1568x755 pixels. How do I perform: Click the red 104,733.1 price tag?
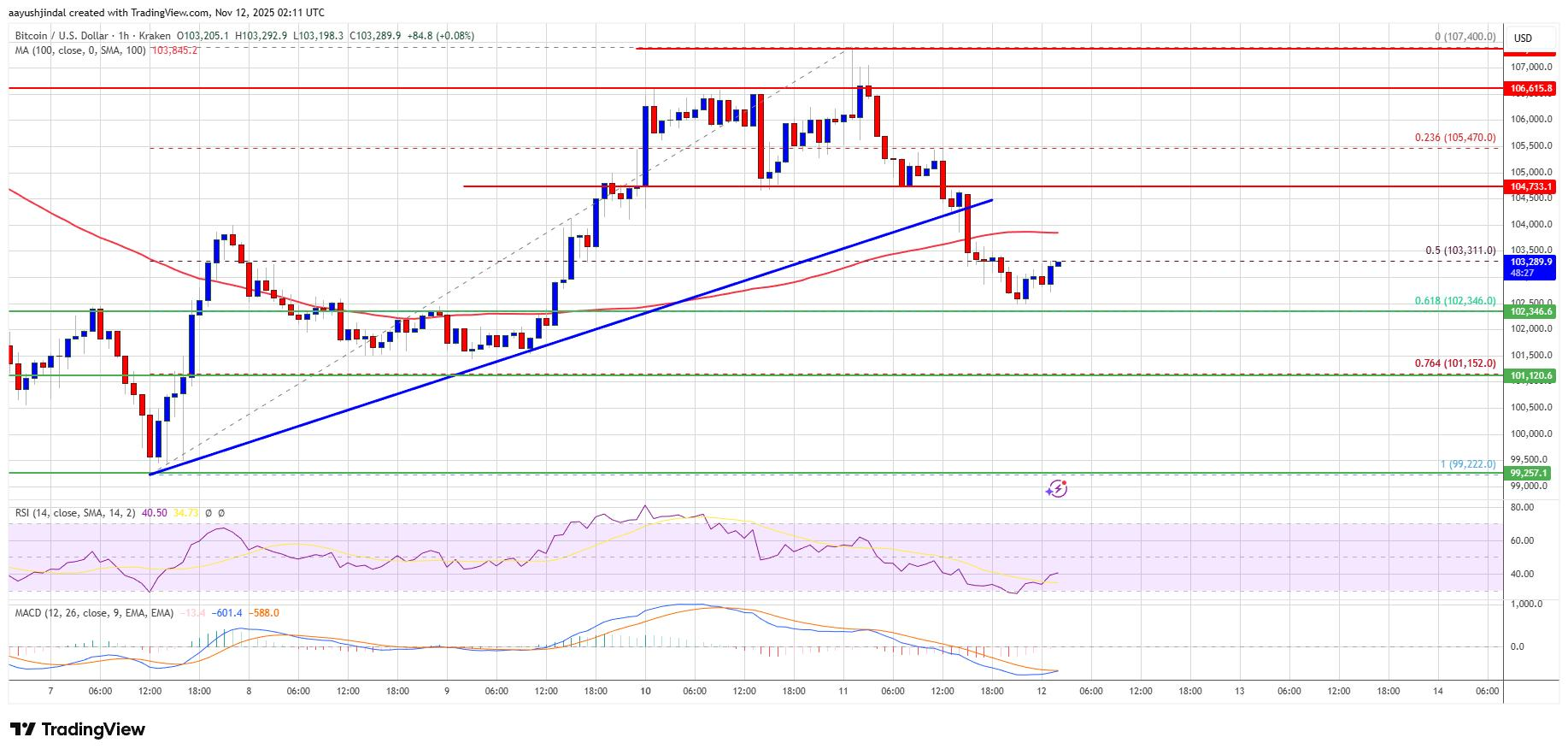tap(1532, 186)
